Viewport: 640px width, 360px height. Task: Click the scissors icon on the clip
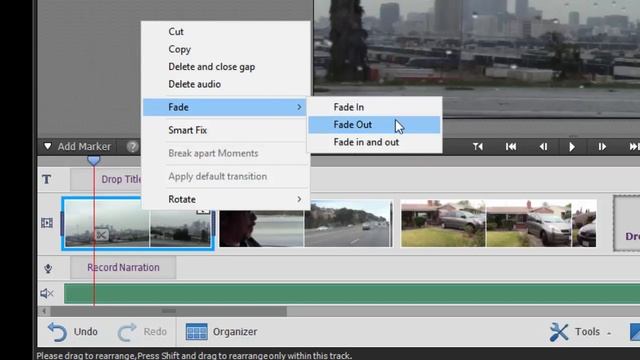102,235
